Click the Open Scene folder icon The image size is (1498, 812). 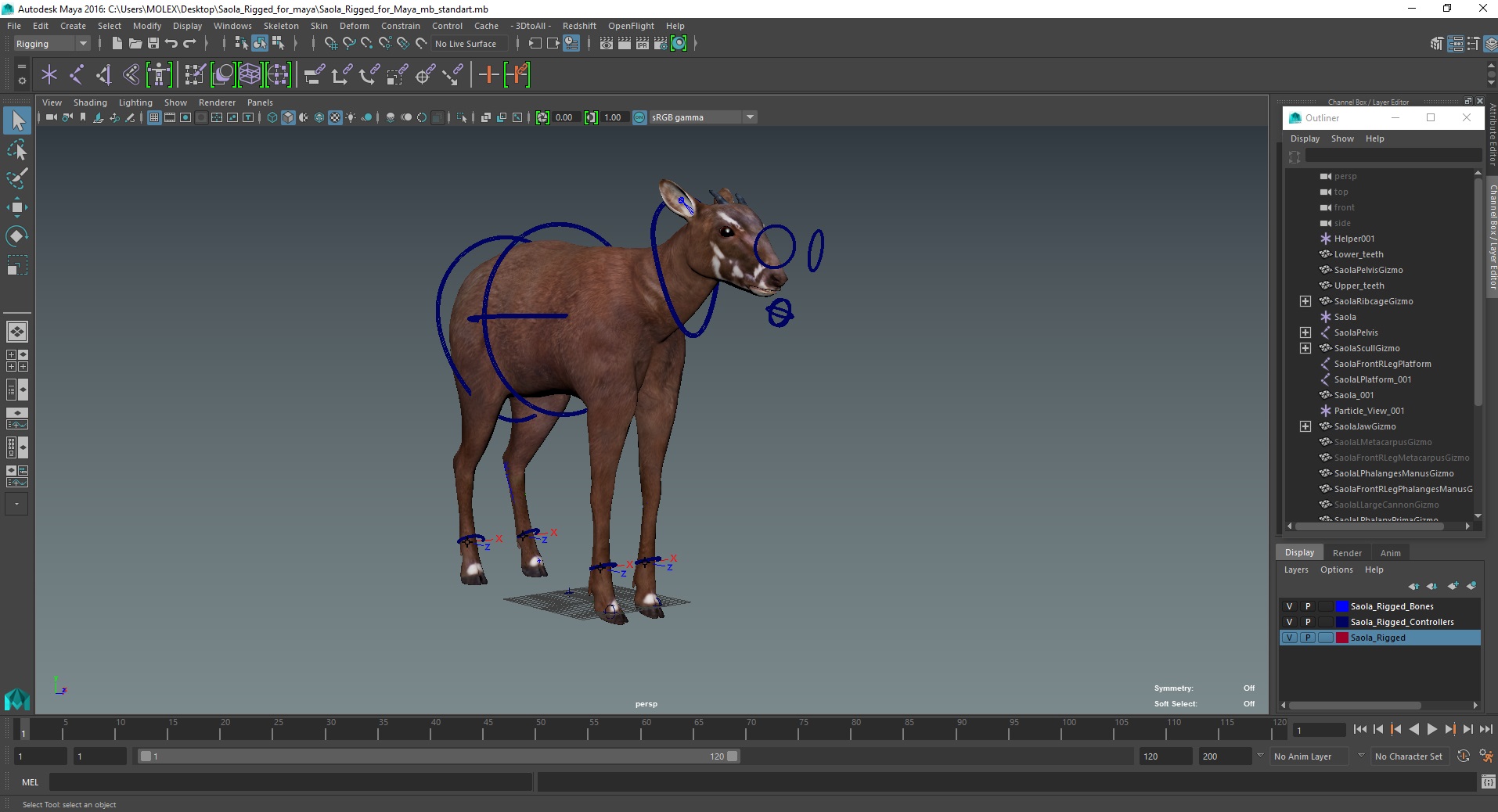(x=135, y=44)
